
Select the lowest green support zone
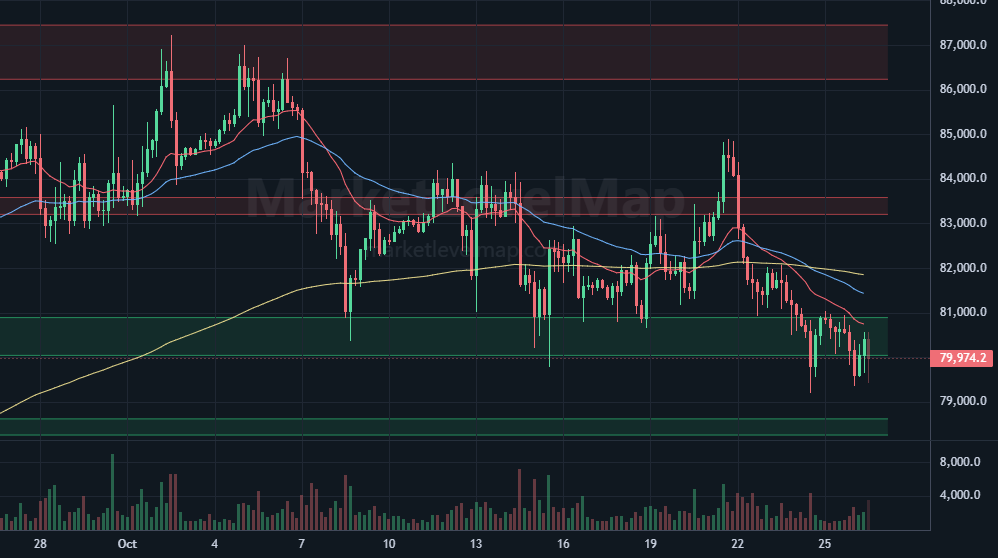pos(444,427)
